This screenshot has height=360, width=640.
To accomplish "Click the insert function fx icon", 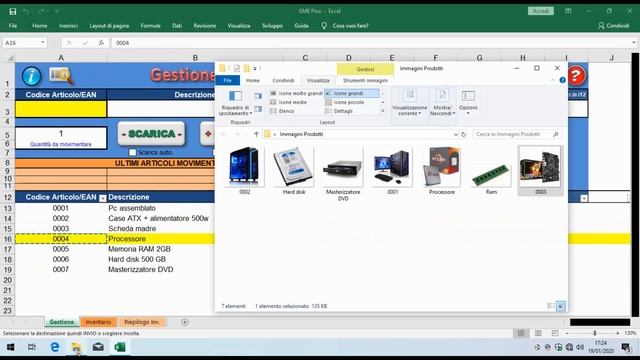I will pos(101,43).
